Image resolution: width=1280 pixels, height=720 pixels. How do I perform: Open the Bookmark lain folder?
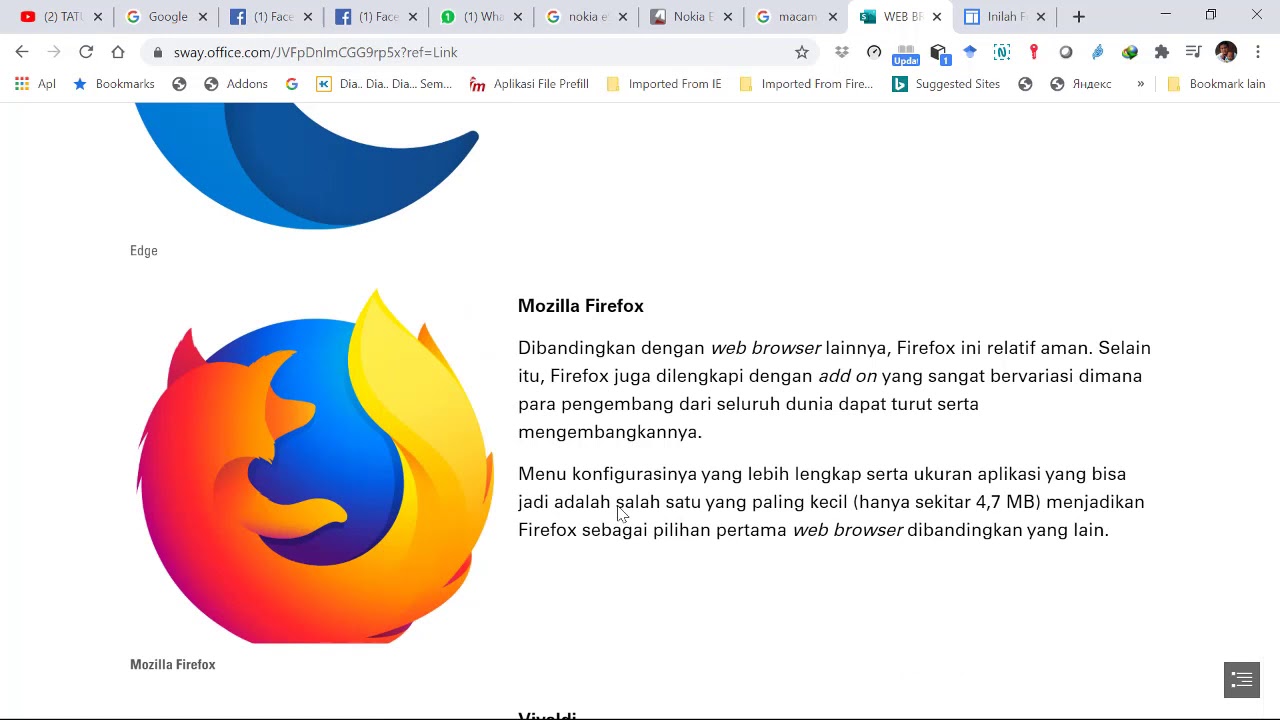click(1217, 84)
